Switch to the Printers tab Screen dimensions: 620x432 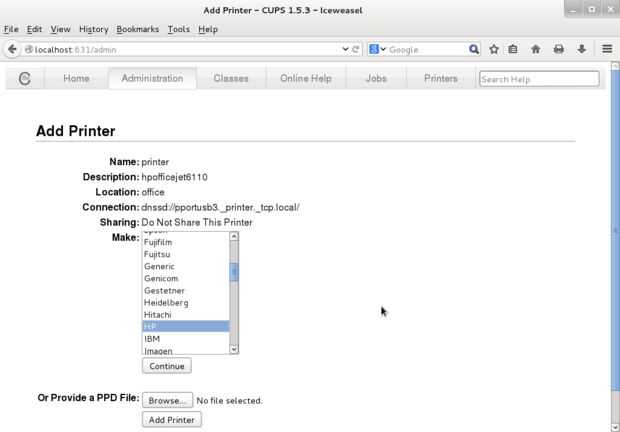[x=440, y=78]
